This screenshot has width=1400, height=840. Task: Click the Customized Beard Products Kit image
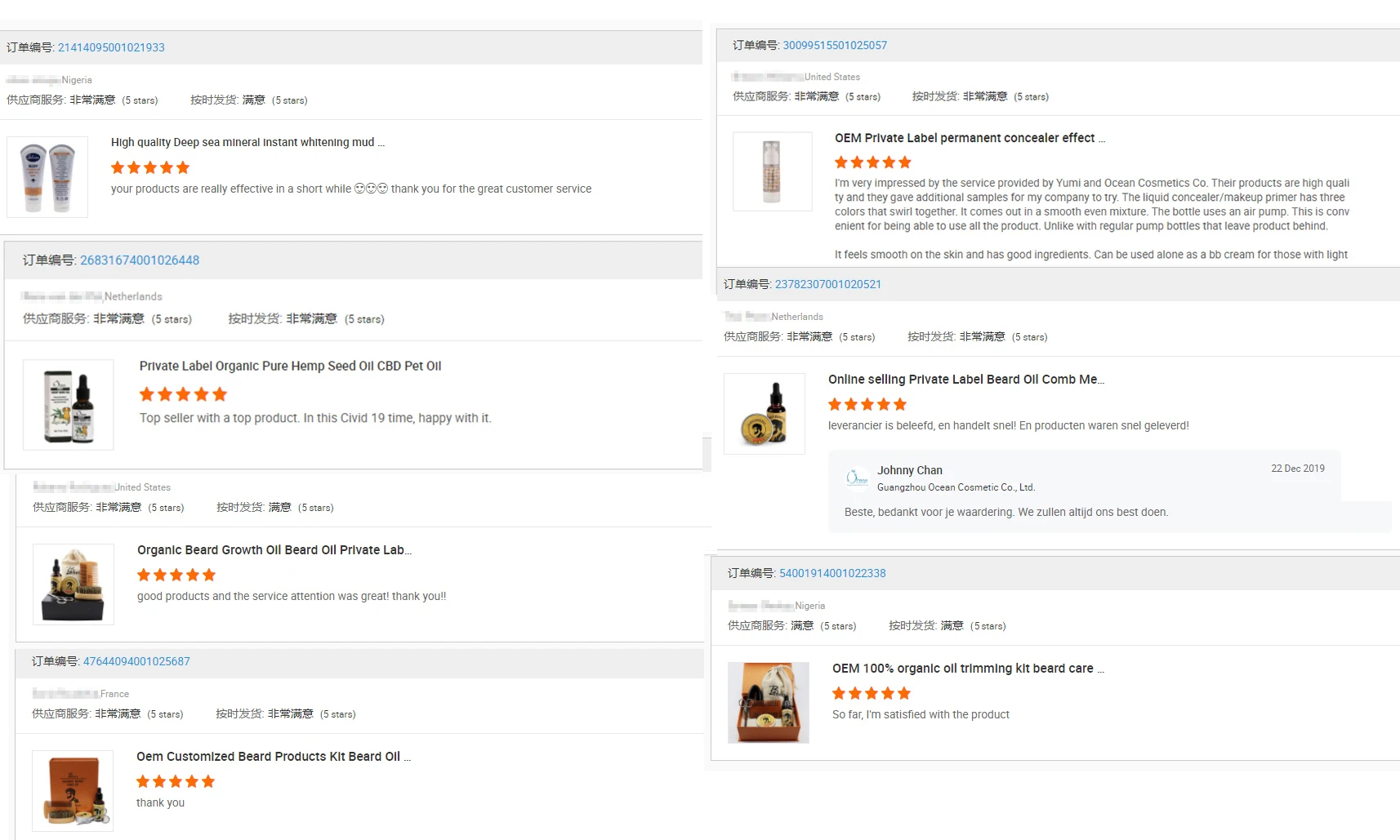coord(73,791)
